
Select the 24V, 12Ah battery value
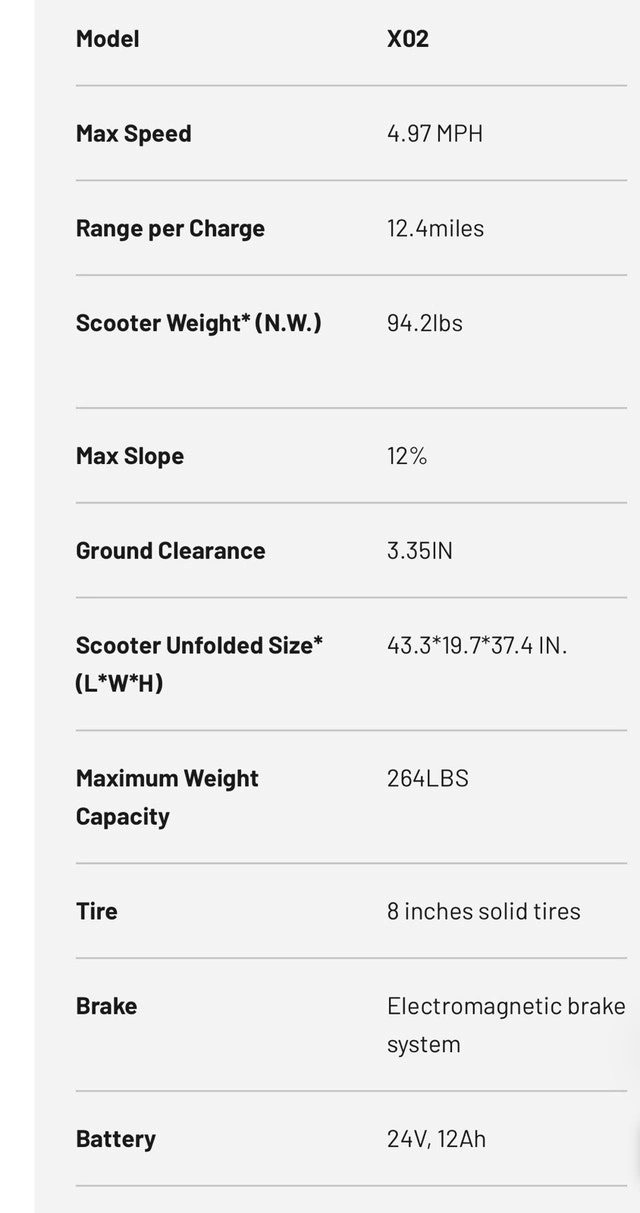pos(436,1139)
